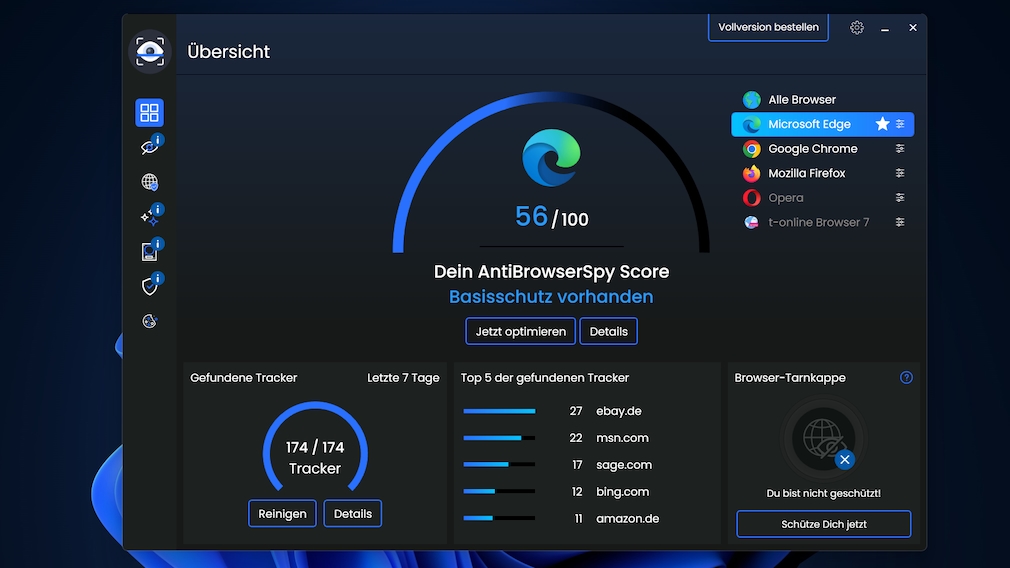This screenshot has width=1010, height=568.
Task: Open score Details next to Jetzt optimieren
Action: tap(608, 331)
